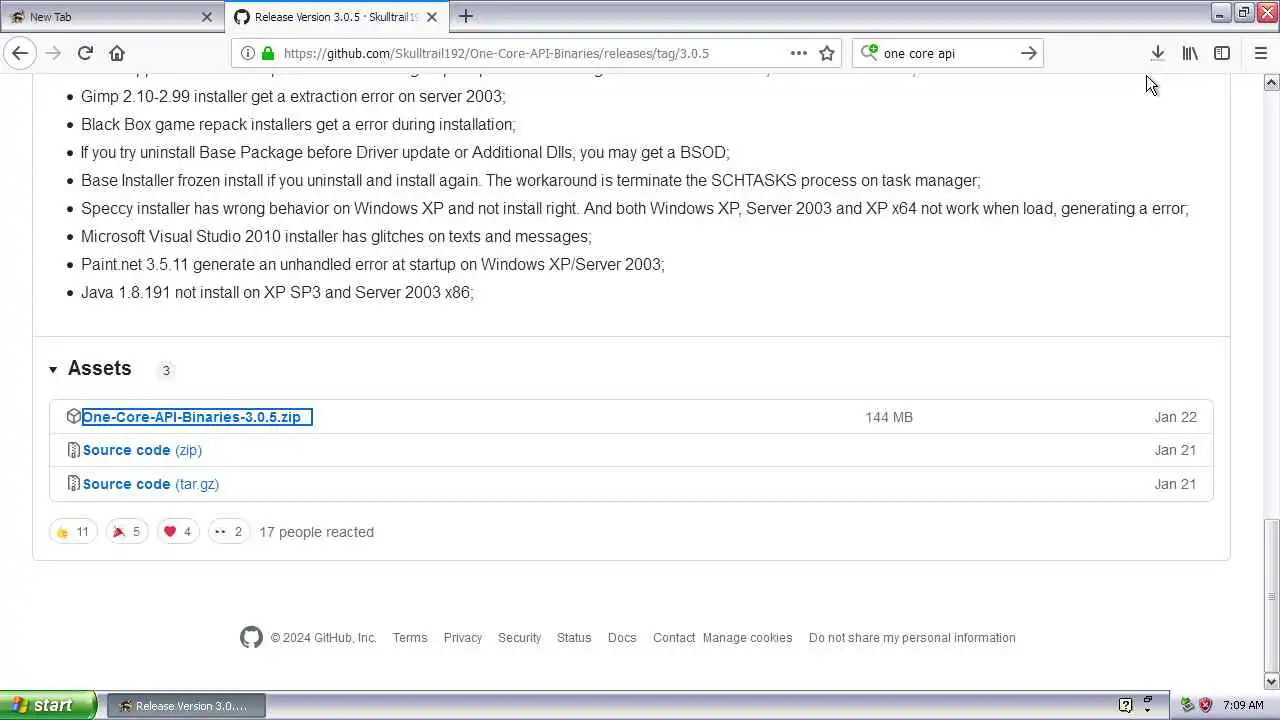Viewport: 1280px width, 720px height.
Task: Open the Security footer link
Action: pyautogui.click(x=519, y=638)
